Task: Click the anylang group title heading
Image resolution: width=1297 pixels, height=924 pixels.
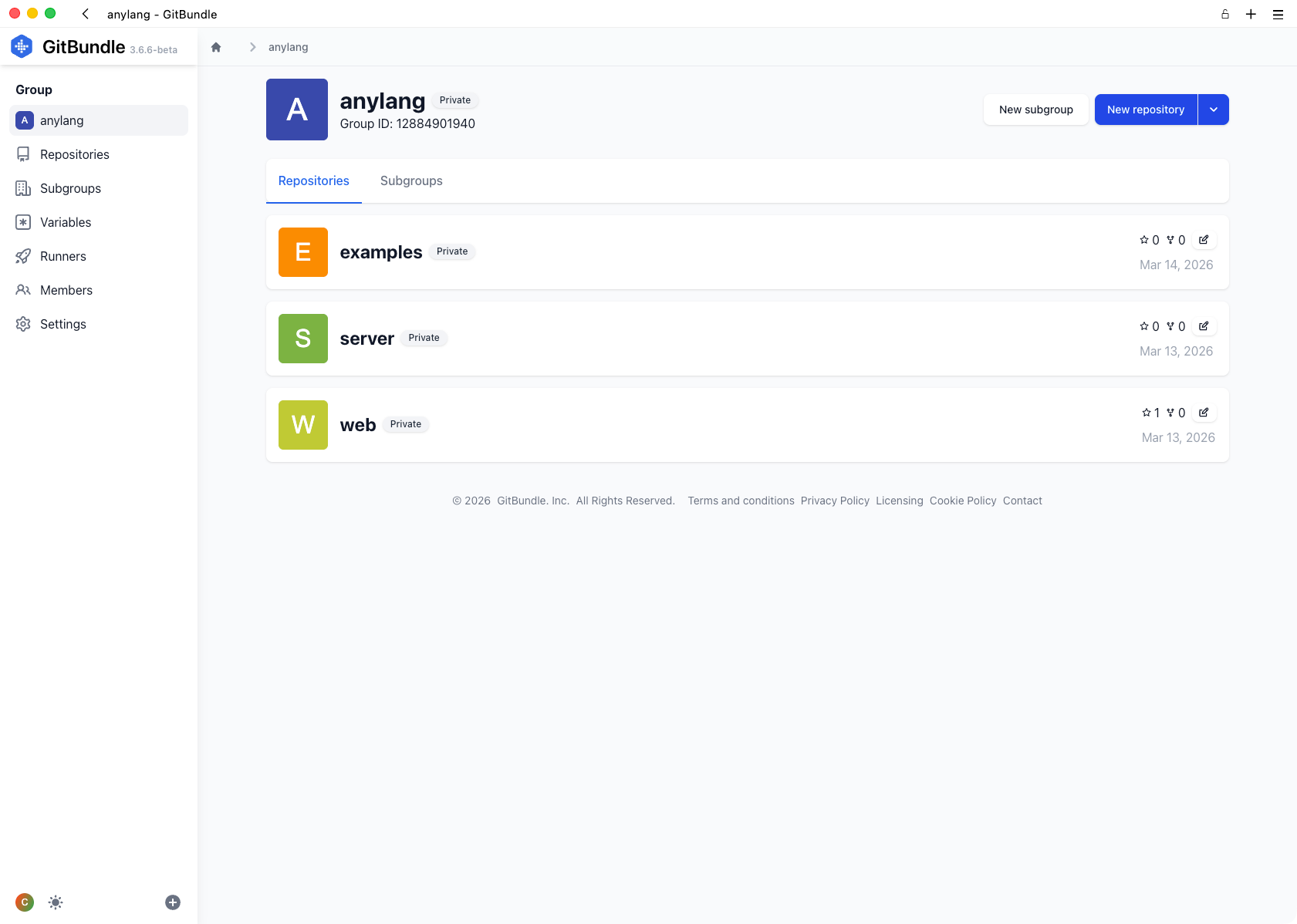Action: 383,101
